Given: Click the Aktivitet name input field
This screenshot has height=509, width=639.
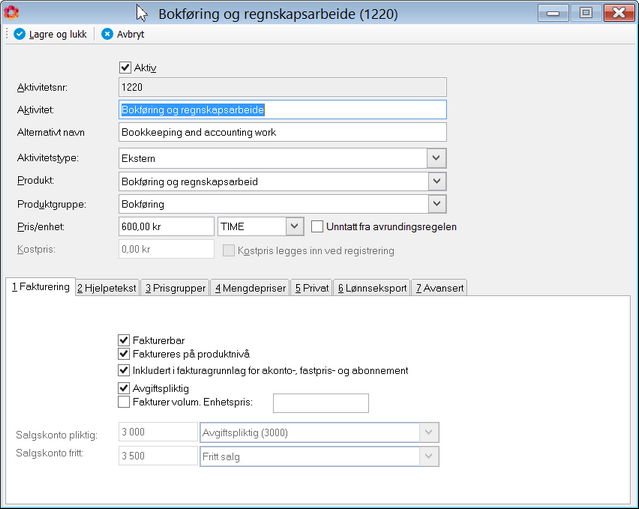Looking at the screenshot, I should tap(282, 110).
